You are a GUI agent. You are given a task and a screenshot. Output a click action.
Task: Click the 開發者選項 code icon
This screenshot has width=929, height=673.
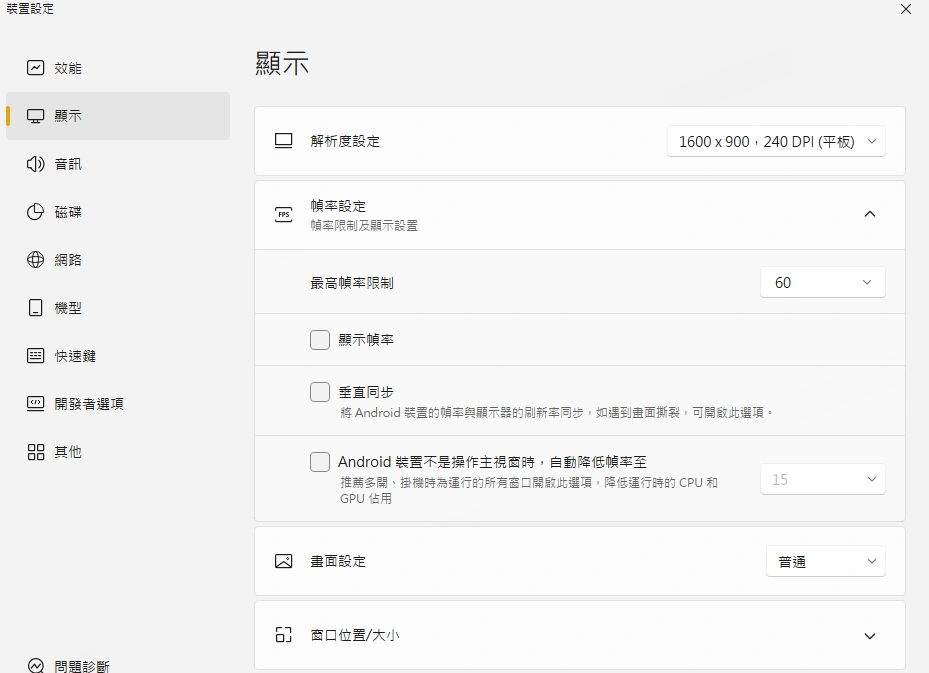[36, 403]
